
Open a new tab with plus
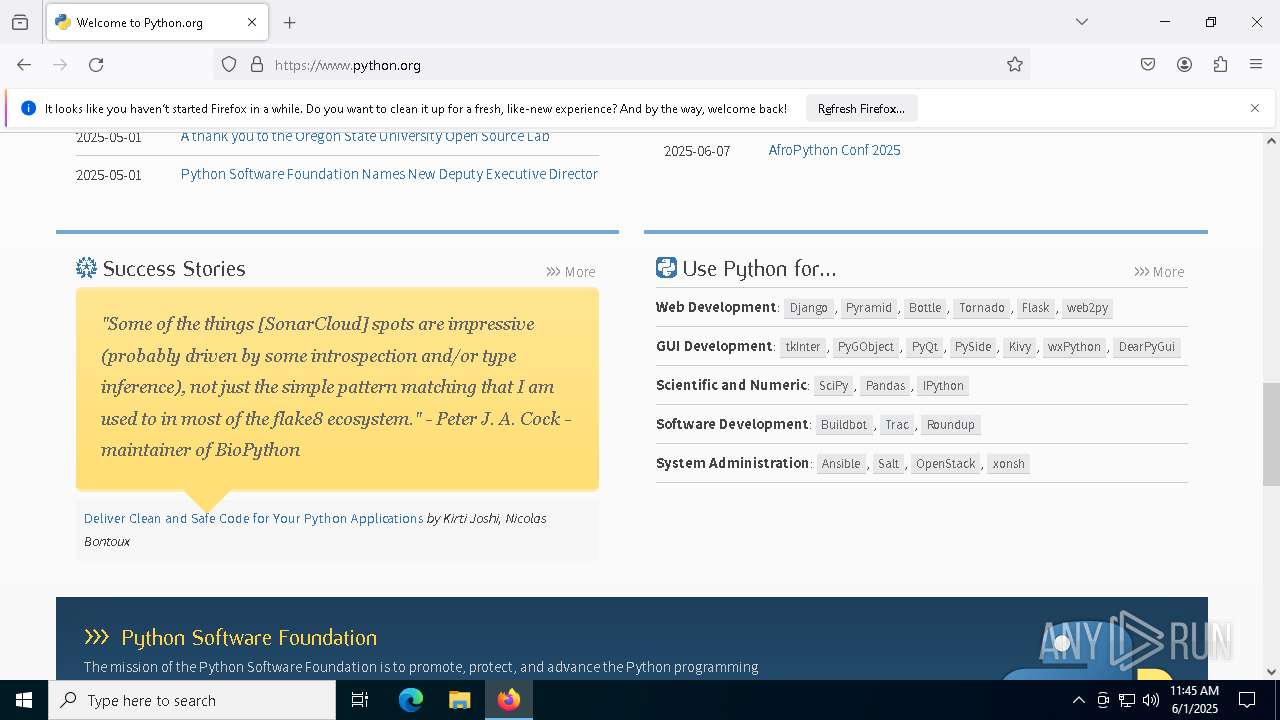pos(290,22)
